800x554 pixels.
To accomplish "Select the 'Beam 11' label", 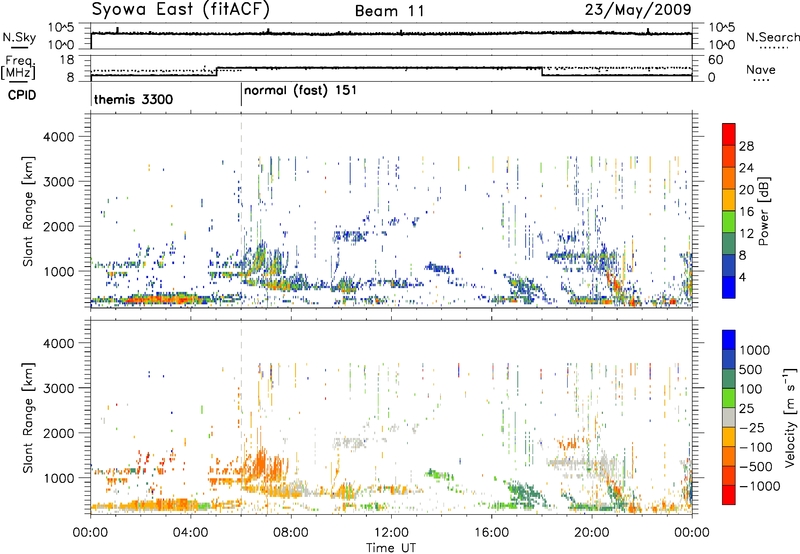I will click(390, 11).
